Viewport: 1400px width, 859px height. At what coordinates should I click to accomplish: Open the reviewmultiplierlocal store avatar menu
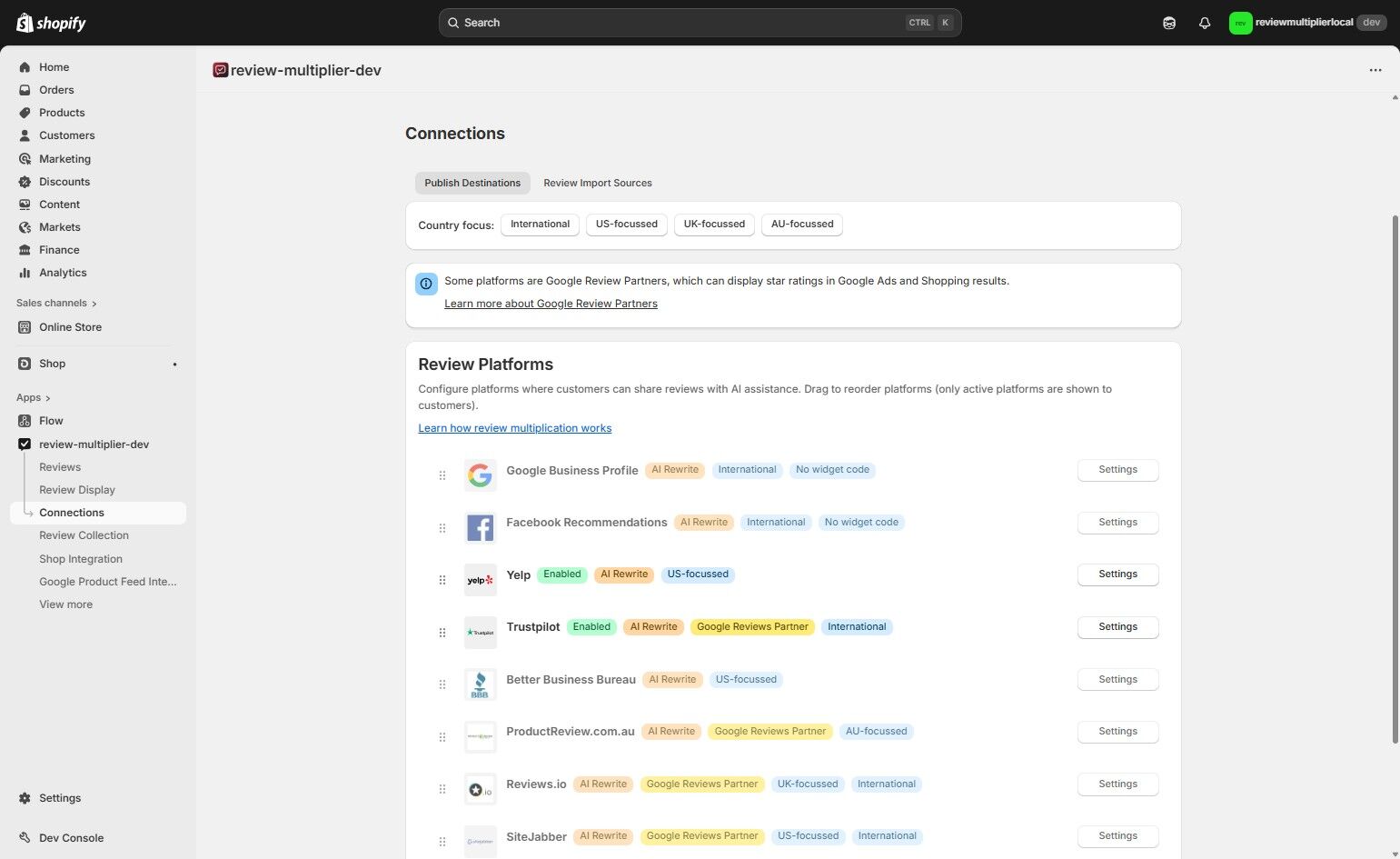pyautogui.click(x=1307, y=23)
